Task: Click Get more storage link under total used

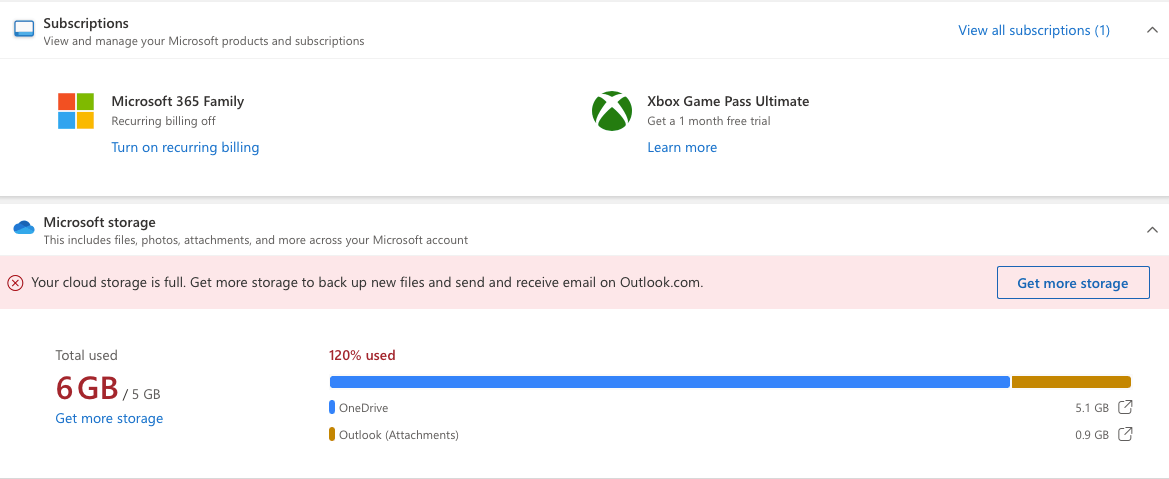Action: tap(109, 418)
